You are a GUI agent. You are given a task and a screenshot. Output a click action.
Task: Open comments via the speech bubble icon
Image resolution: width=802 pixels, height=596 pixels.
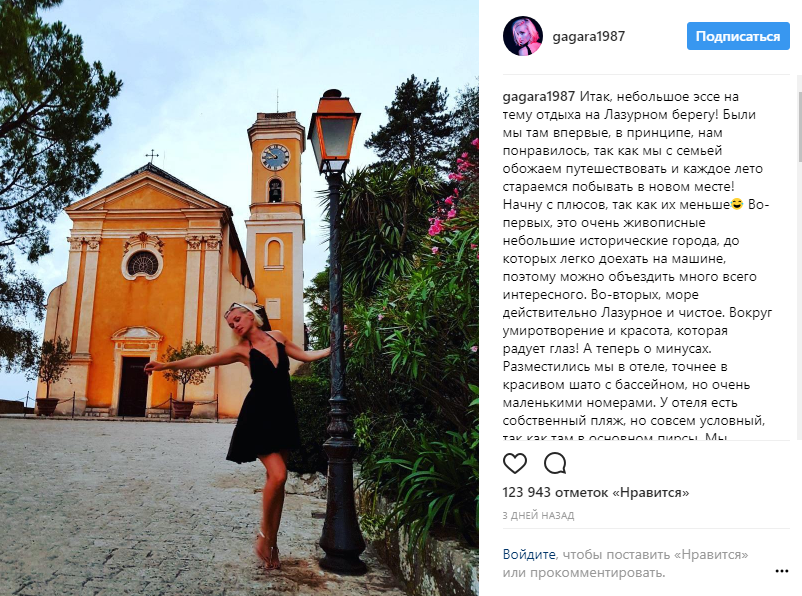point(555,463)
